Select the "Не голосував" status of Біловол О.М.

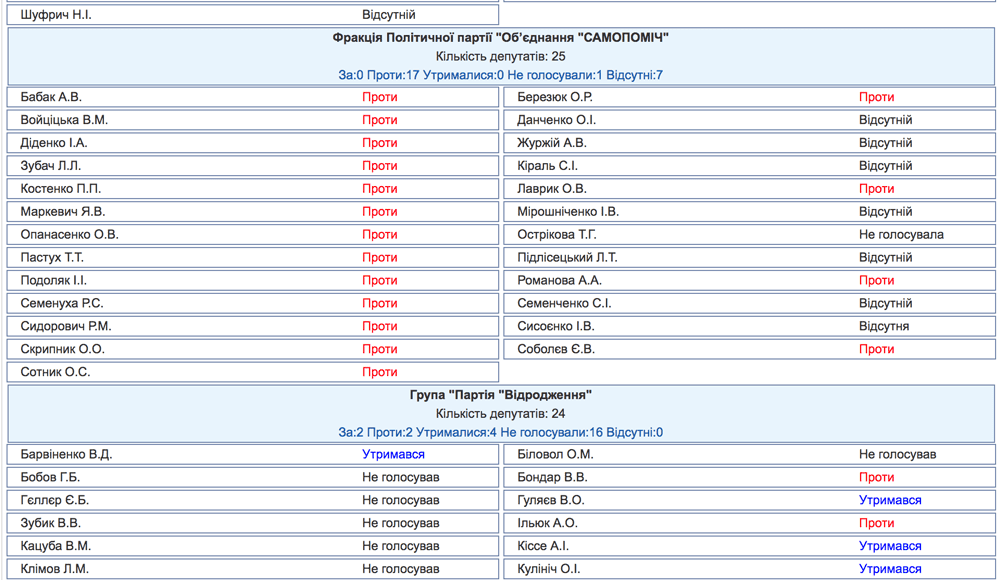[x=897, y=454]
